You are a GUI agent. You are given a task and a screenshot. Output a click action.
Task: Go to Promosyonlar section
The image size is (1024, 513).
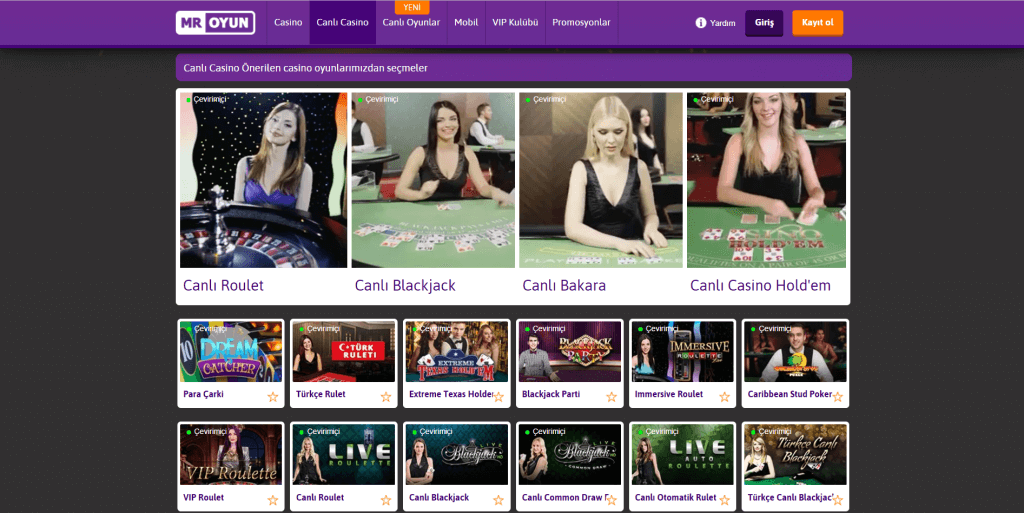pyautogui.click(x=581, y=22)
